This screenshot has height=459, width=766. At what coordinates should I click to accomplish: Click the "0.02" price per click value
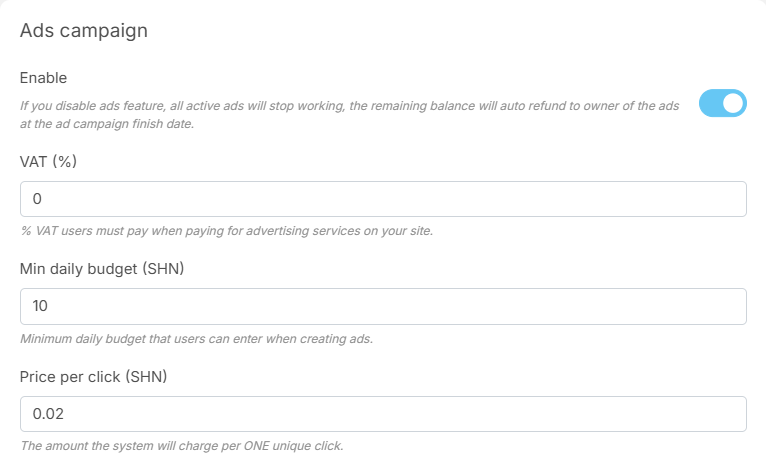(x=48, y=414)
